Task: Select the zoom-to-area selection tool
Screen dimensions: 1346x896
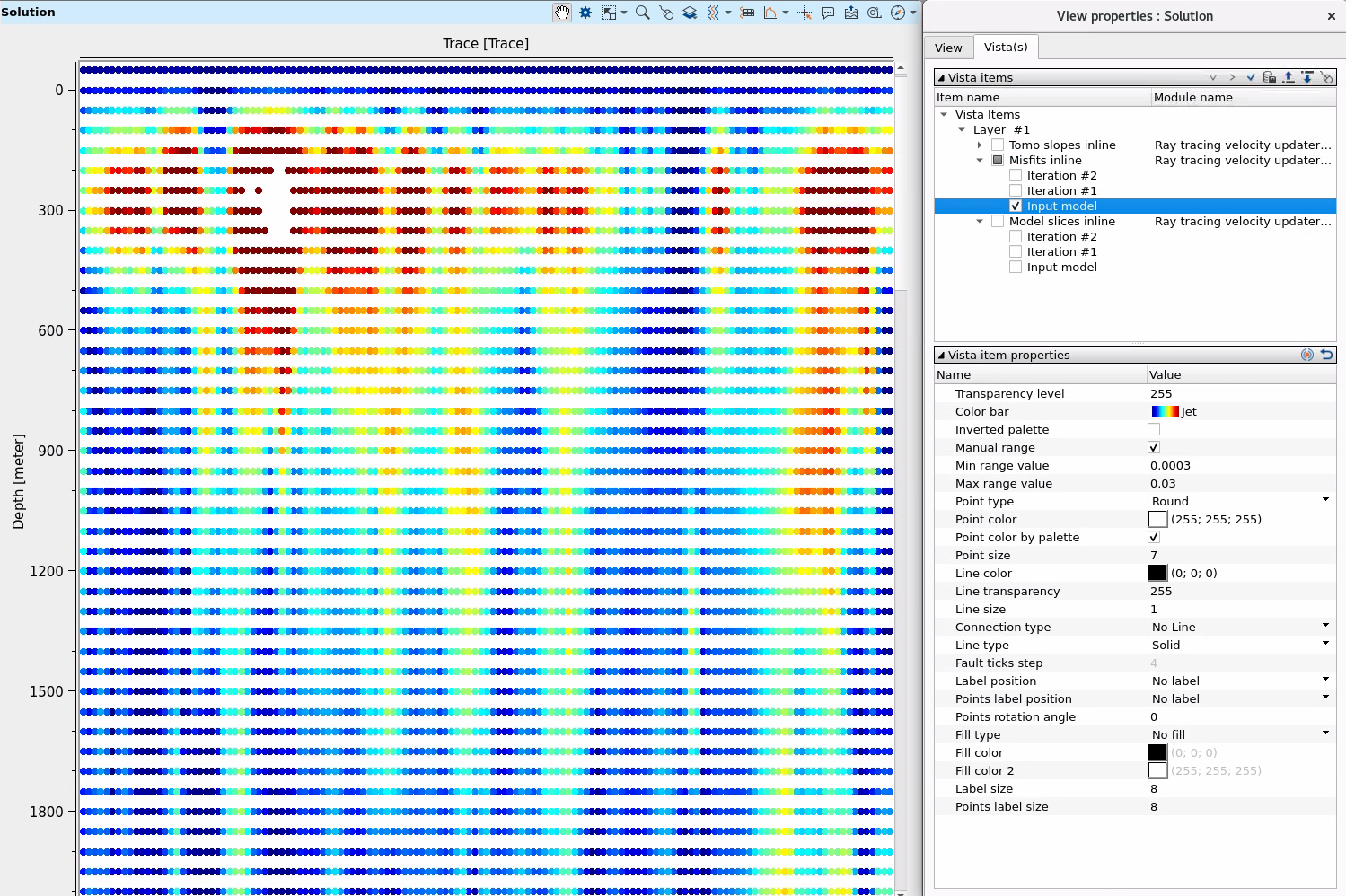Action: tap(610, 13)
